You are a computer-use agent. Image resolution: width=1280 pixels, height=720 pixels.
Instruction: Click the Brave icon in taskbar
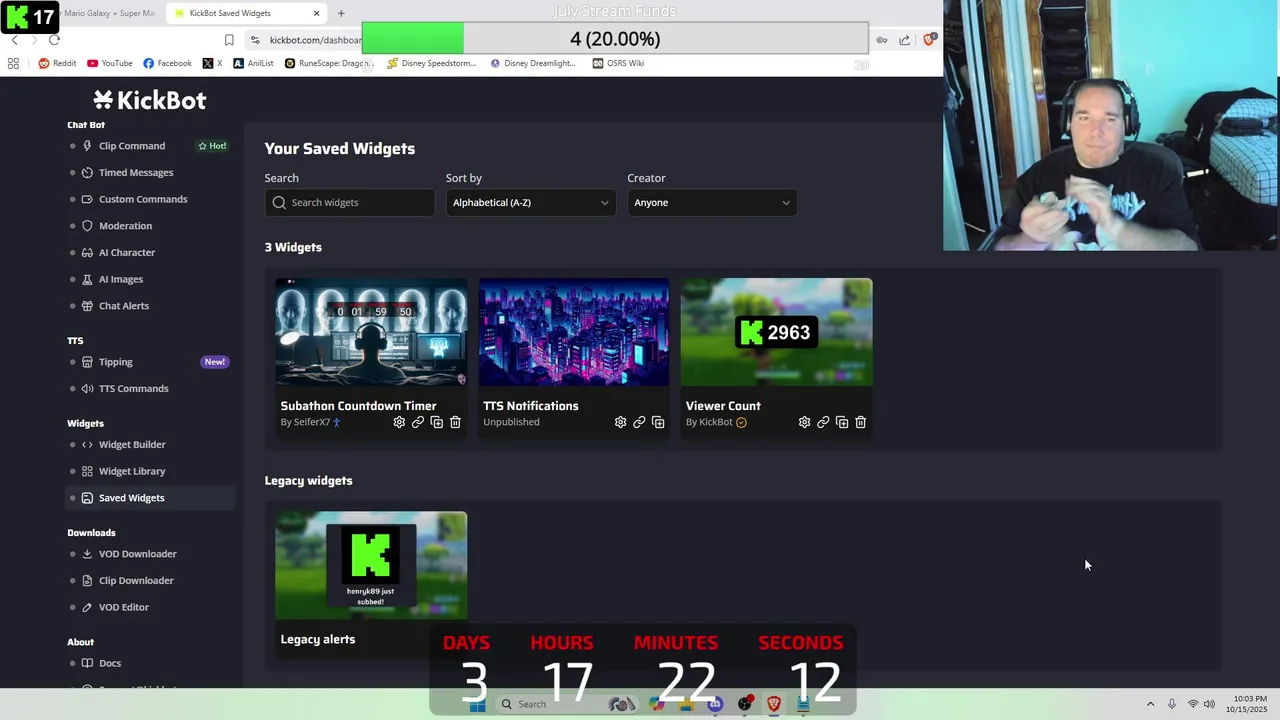coord(773,704)
